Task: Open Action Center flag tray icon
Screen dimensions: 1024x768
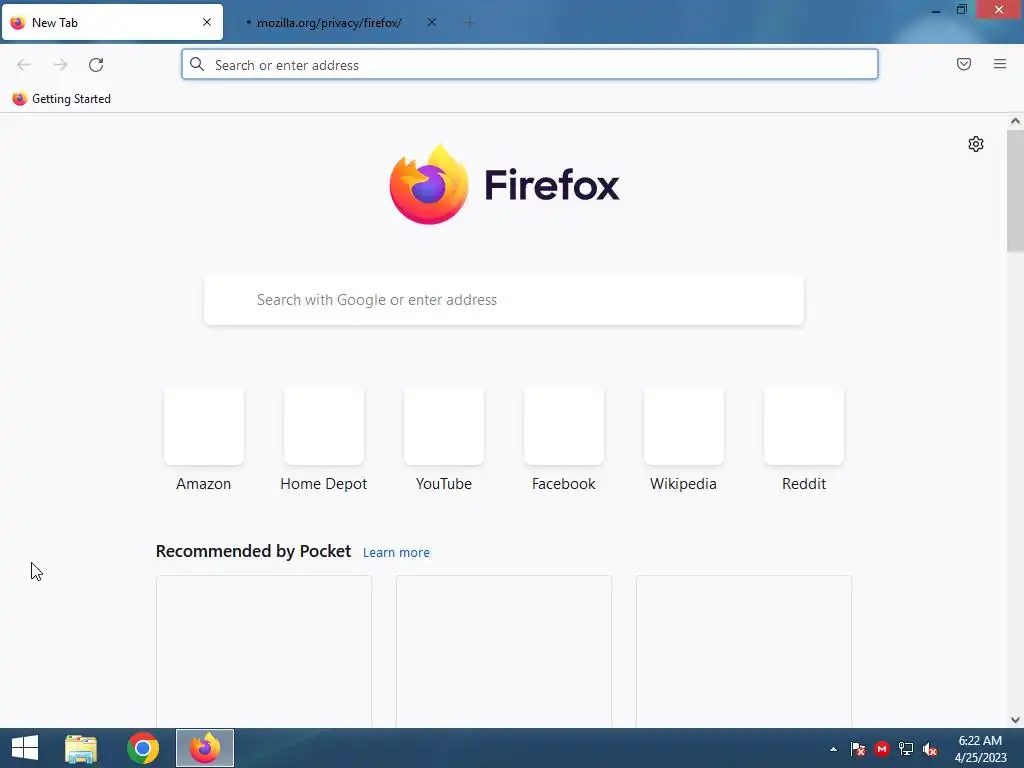Action: coord(857,749)
